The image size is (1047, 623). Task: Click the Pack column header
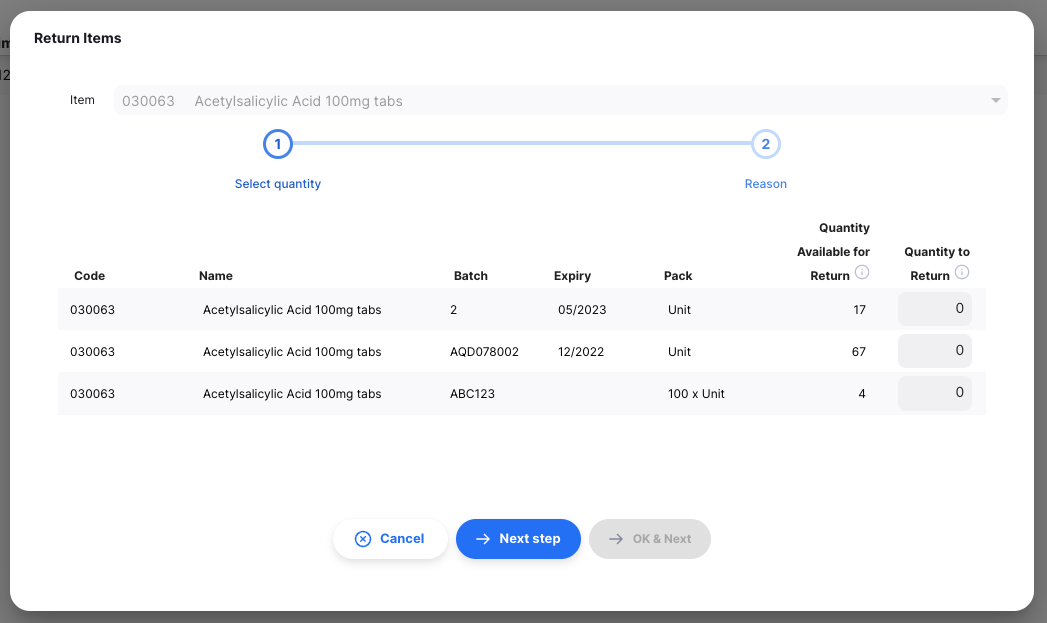pyautogui.click(x=677, y=276)
